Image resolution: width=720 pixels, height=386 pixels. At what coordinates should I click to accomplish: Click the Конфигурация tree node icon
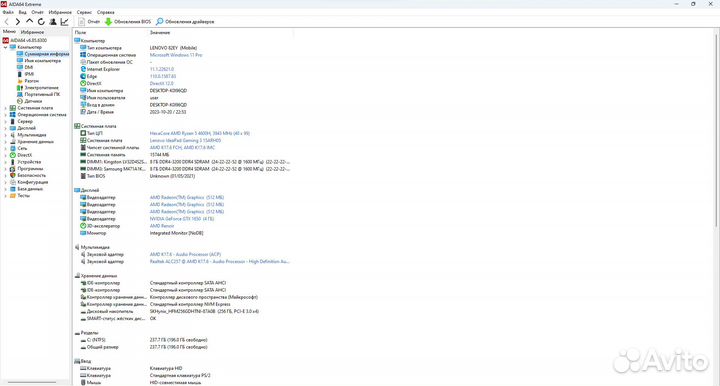click(x=13, y=182)
